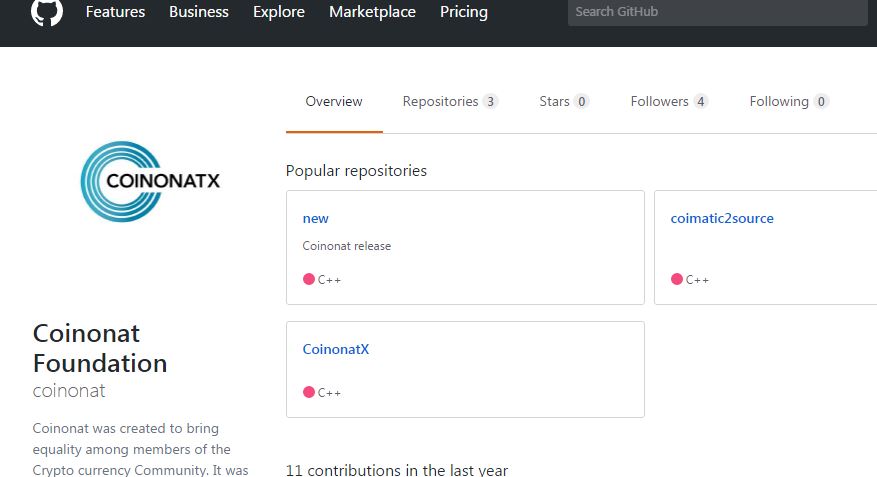Screen dimensions: 877x477
Task: Switch to the Overview tab
Action: (334, 101)
